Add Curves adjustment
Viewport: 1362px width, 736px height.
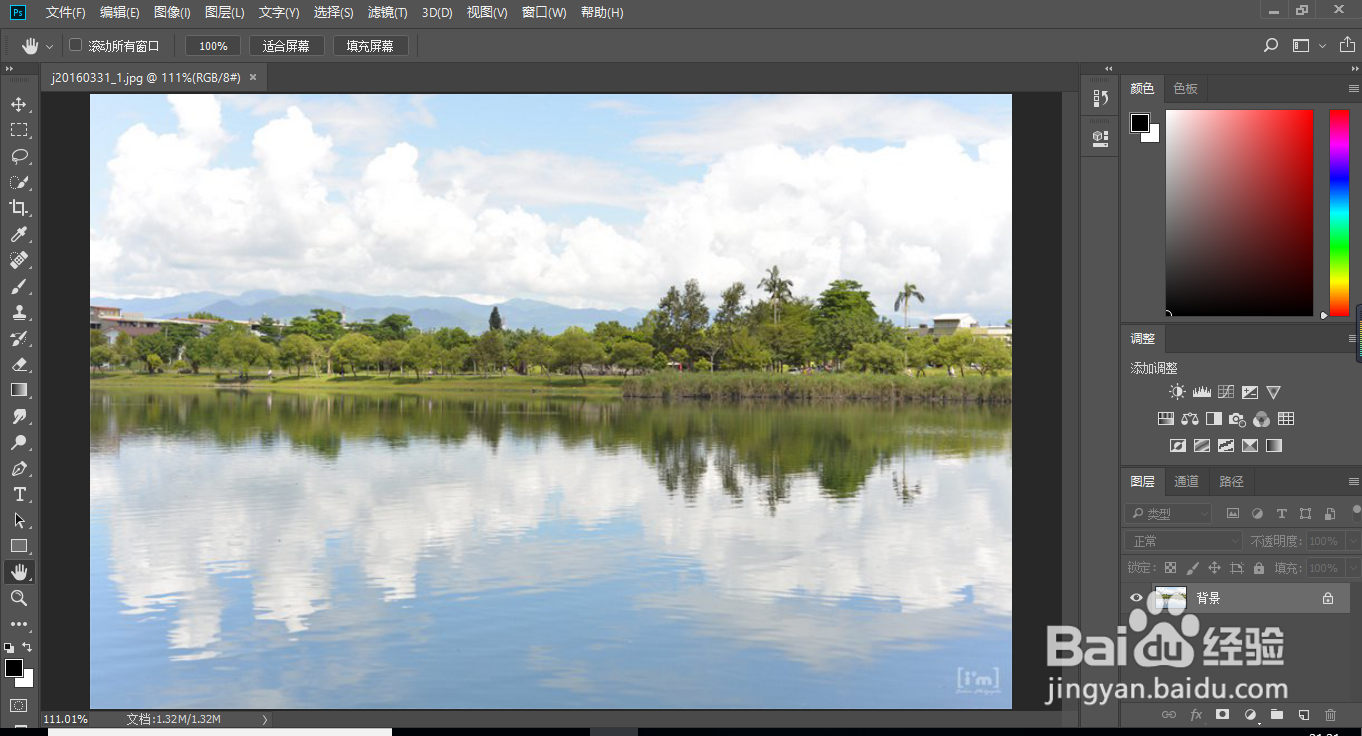[1225, 393]
